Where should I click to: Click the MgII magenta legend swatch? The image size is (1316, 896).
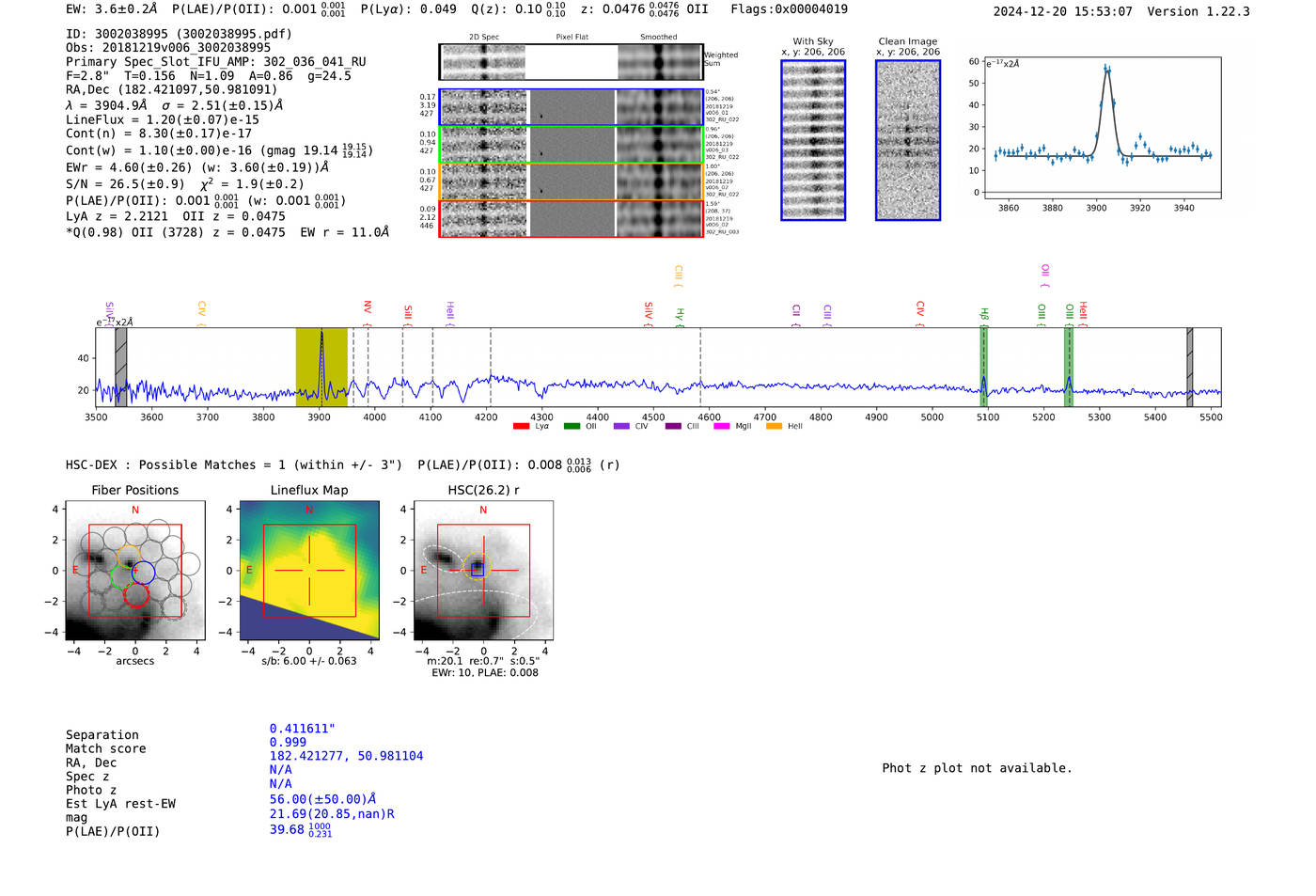(x=722, y=427)
